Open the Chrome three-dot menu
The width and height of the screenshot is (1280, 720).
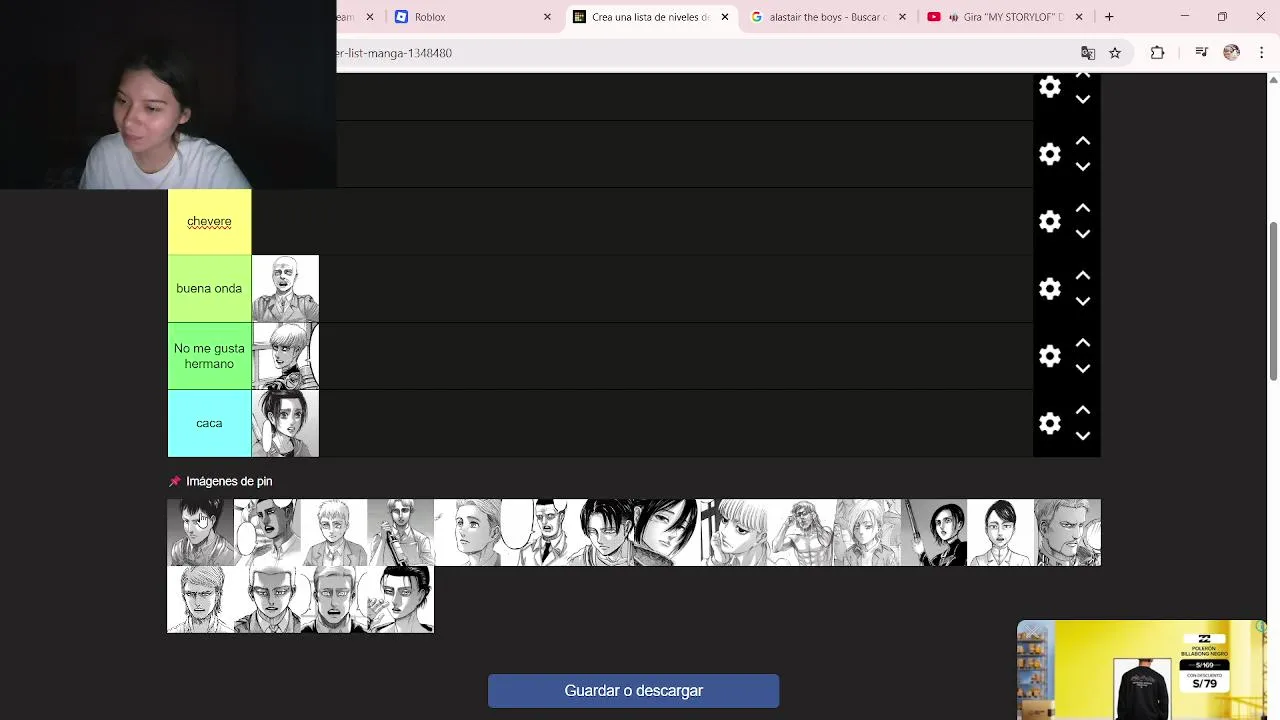(1262, 53)
